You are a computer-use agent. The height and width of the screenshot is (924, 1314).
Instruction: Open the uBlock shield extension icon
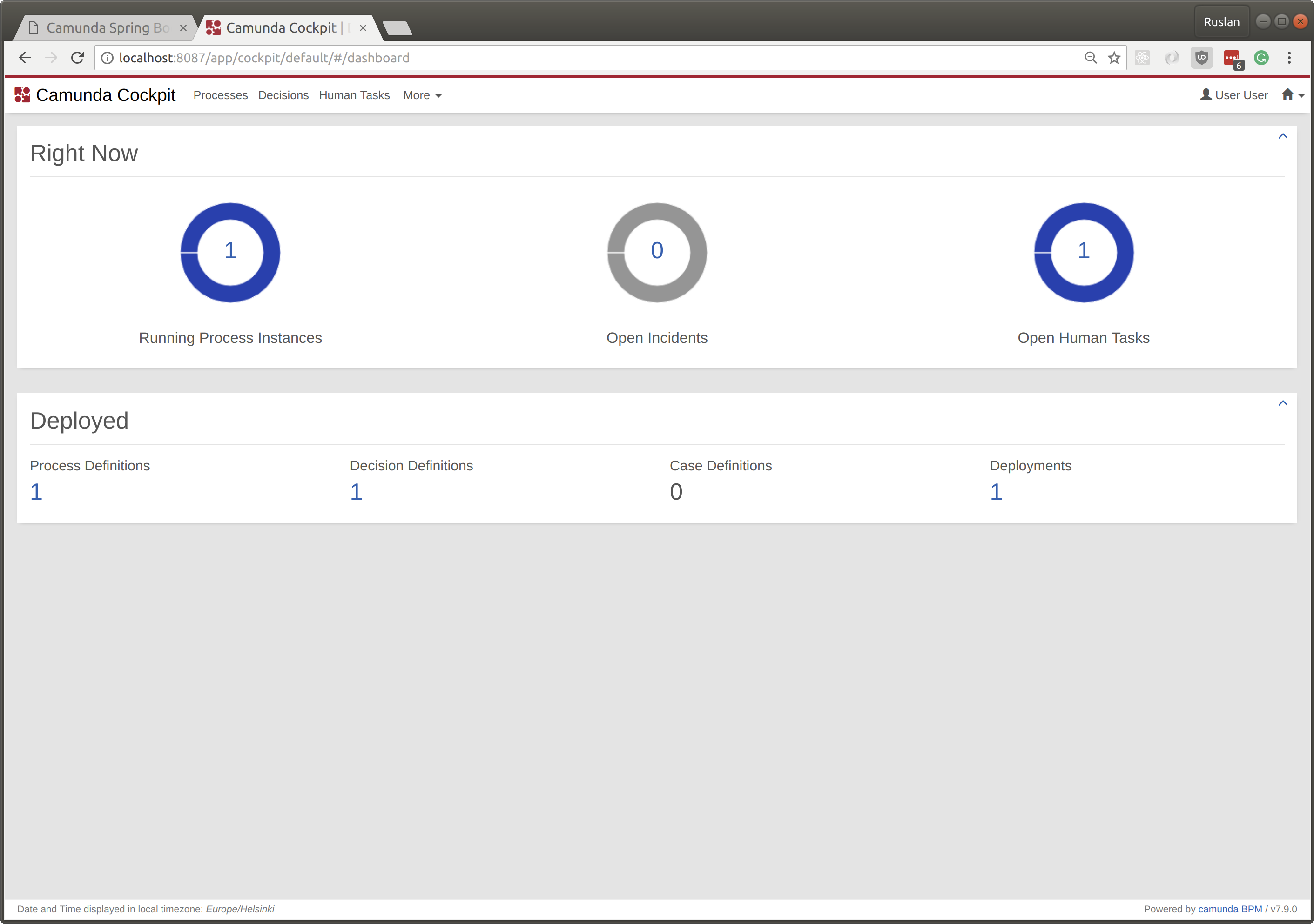[x=1201, y=58]
